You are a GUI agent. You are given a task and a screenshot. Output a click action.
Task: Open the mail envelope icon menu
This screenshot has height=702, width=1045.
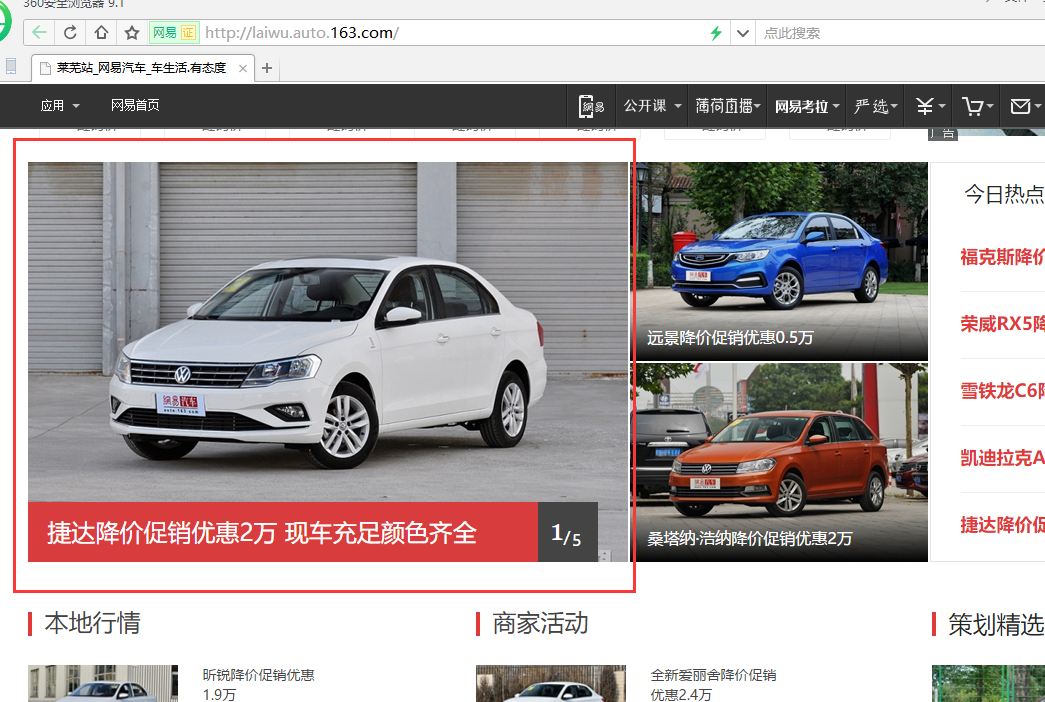[1023, 106]
